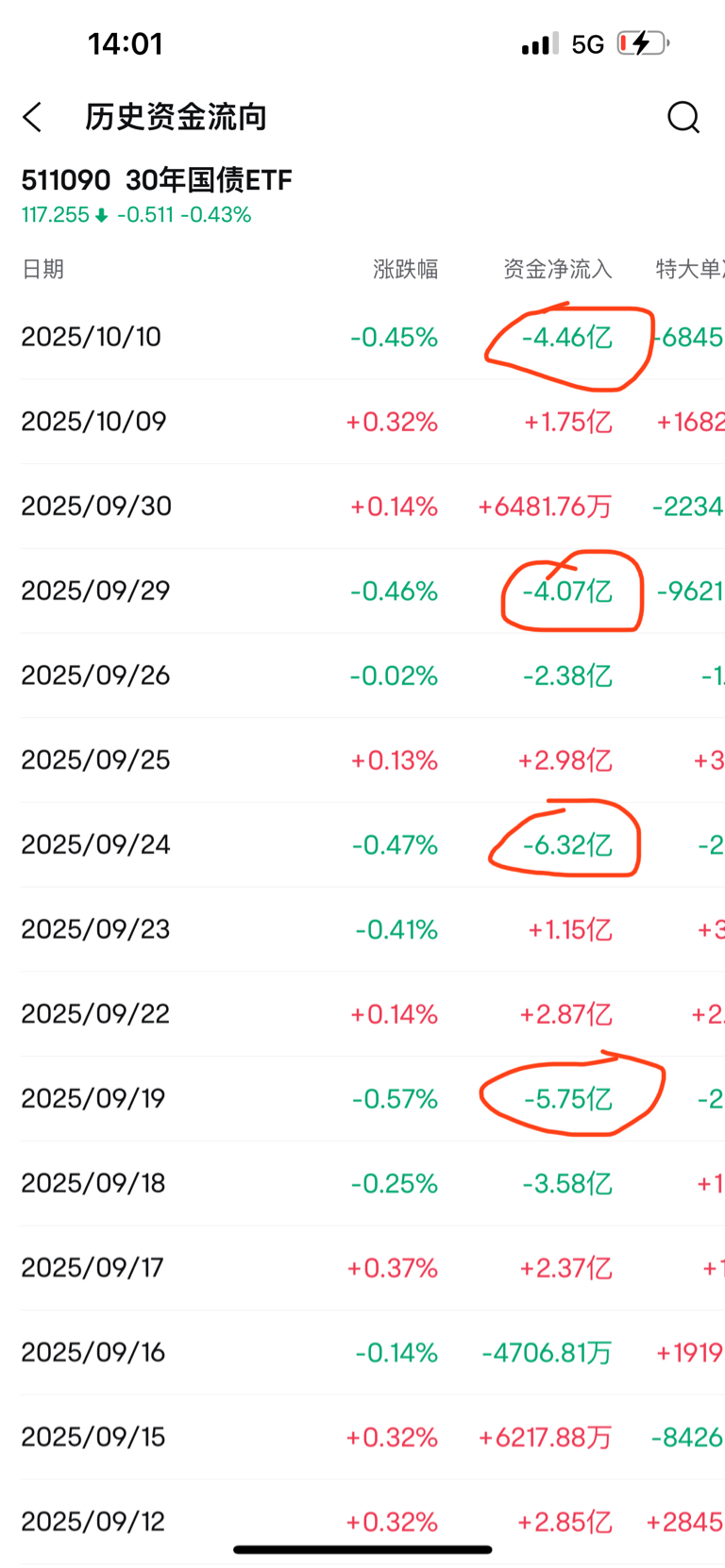Tap circled -5.75亿 on 2025/09/19
Image resolution: width=725 pixels, height=1568 pixels.
[x=567, y=1099]
